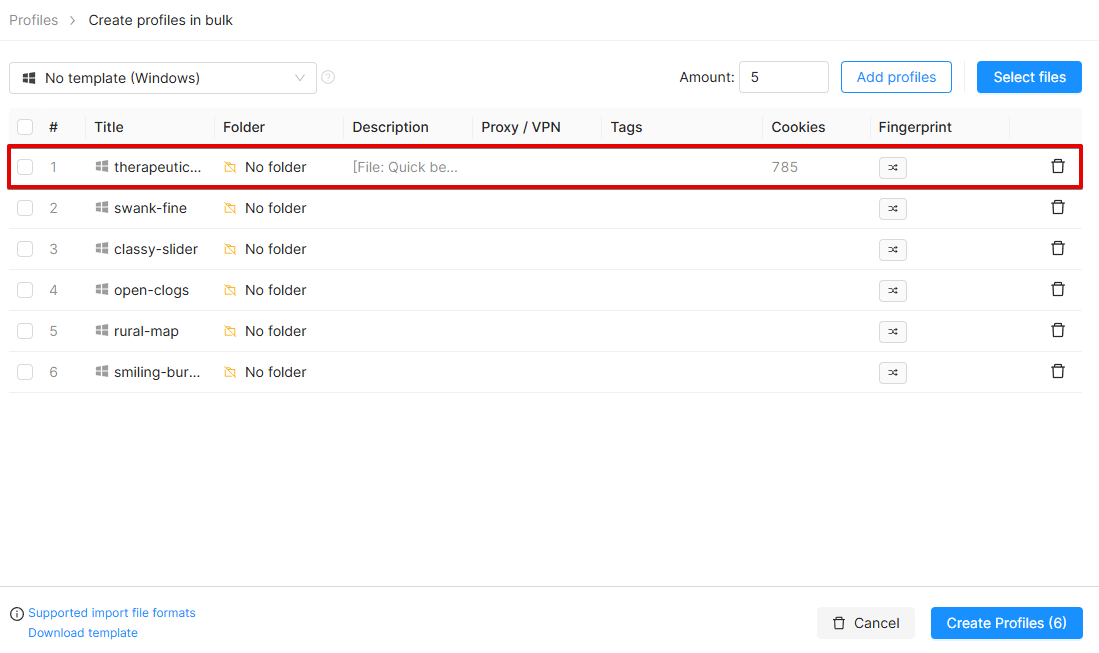
Task: Click the open-clogs profile title
Action: point(151,290)
